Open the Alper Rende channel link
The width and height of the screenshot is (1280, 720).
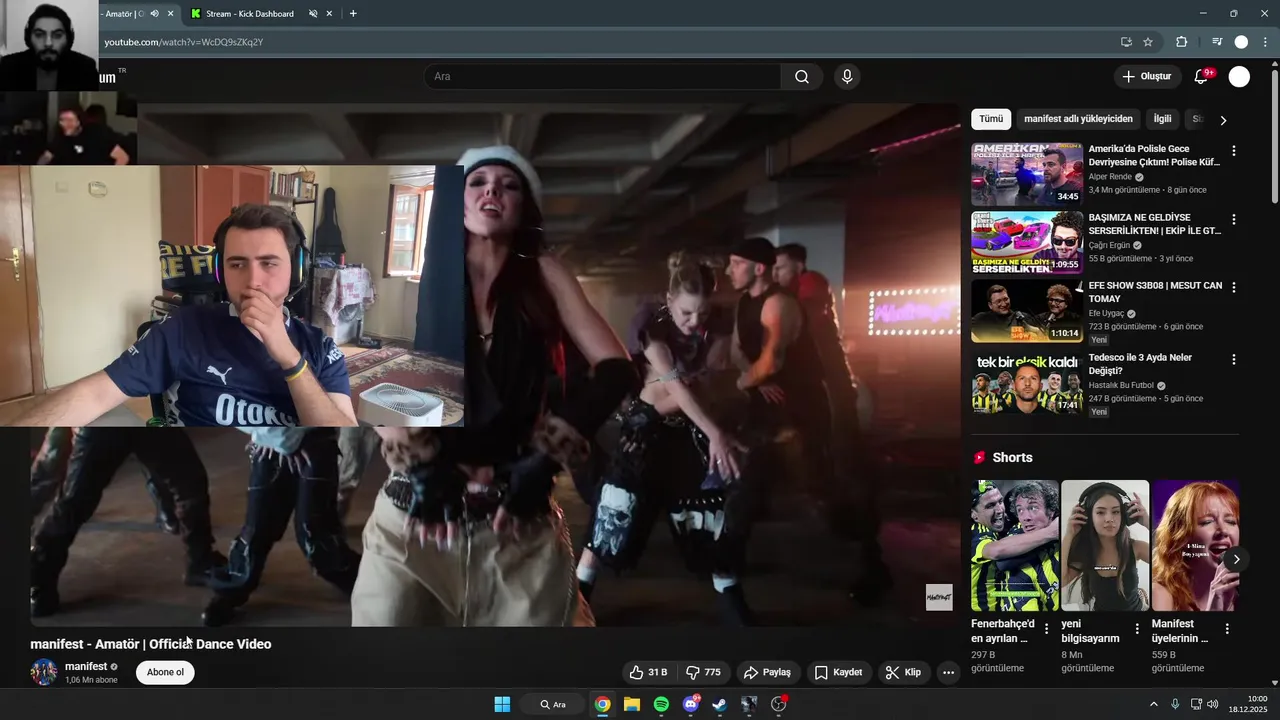pyautogui.click(x=1110, y=177)
